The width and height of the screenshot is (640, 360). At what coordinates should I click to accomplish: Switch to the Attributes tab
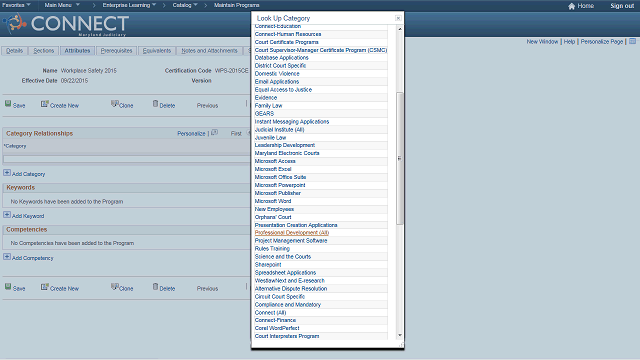[x=77, y=51]
